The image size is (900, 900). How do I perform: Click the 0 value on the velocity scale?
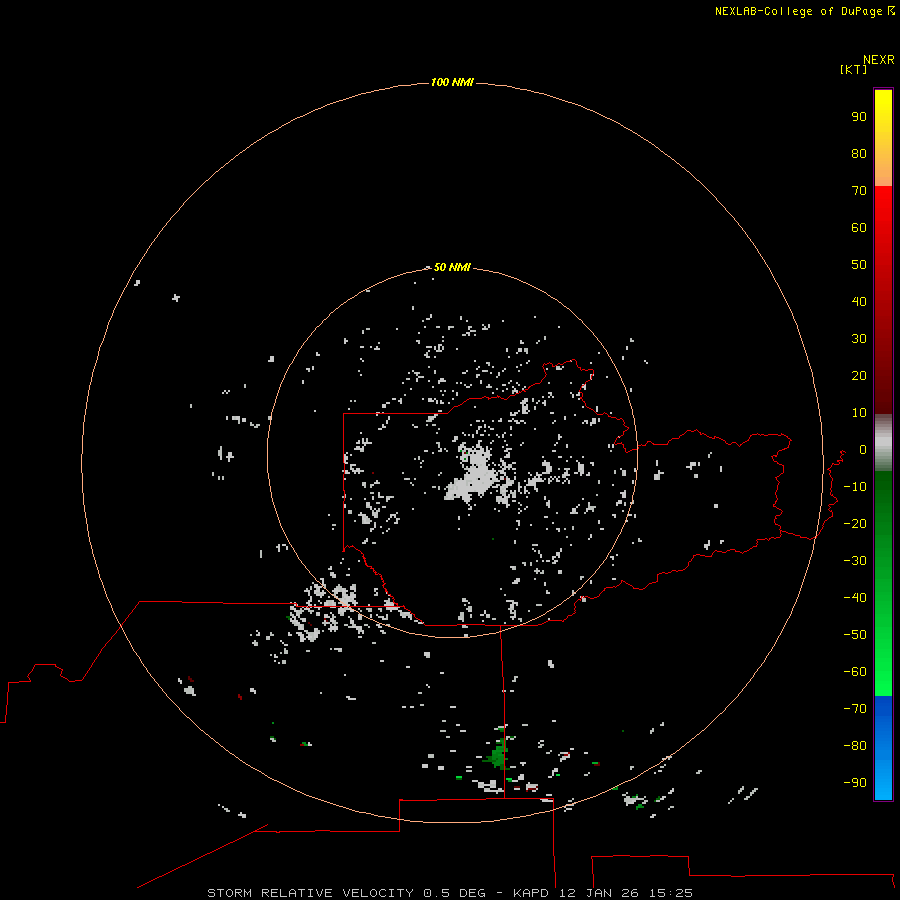863,450
